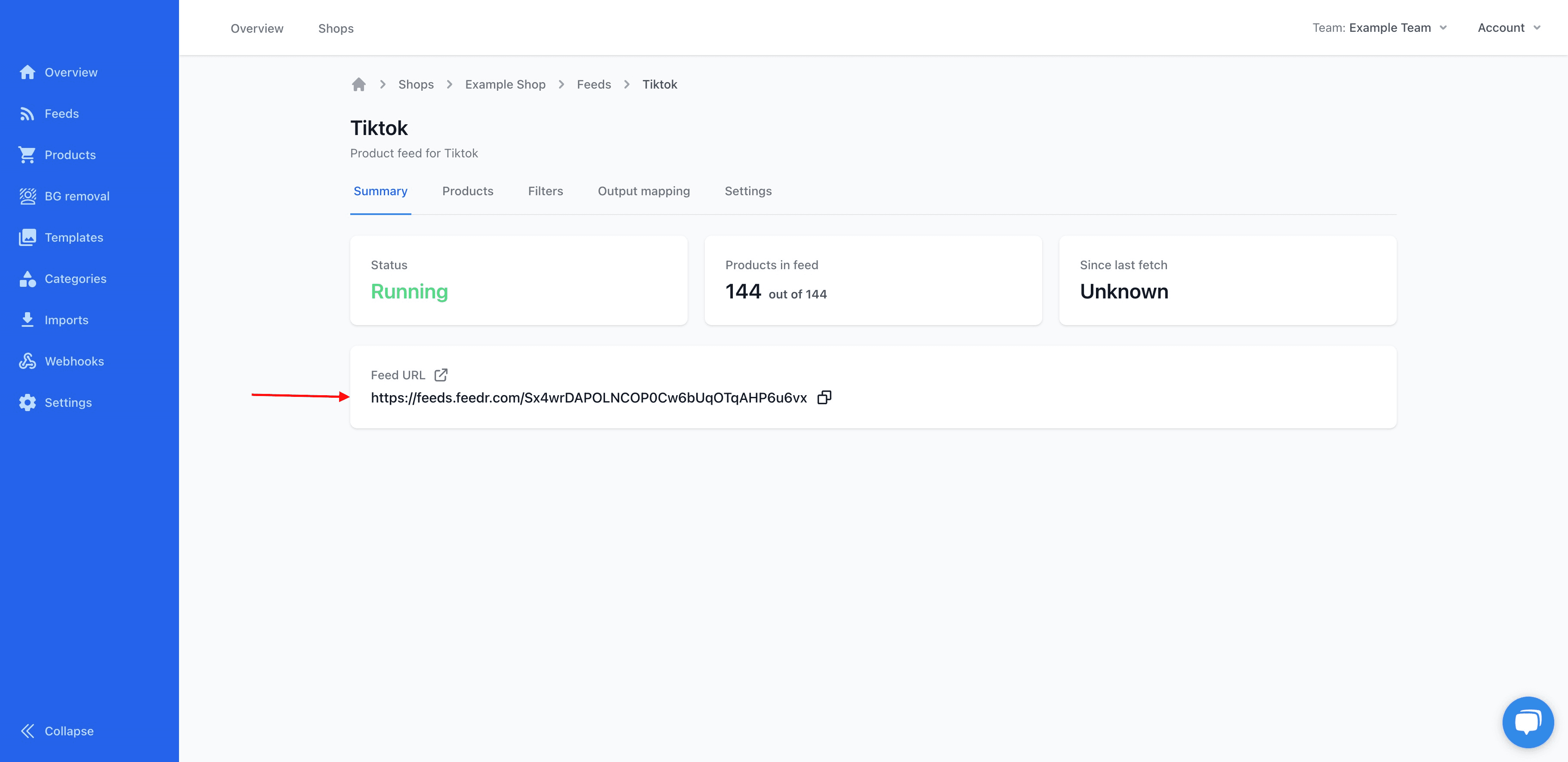The image size is (1568, 762).
Task: Go to Example Shop via breadcrumb
Action: click(505, 84)
